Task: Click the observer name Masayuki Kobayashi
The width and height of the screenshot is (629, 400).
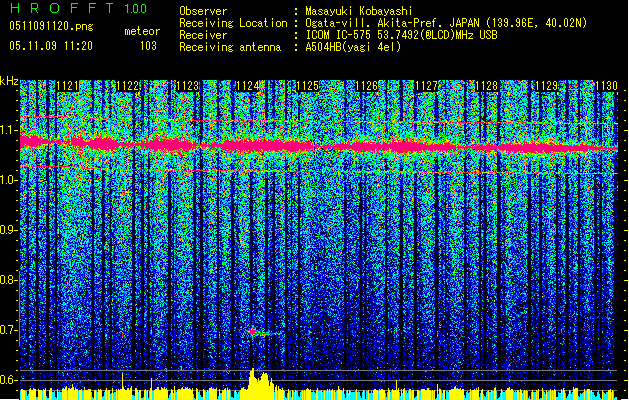Action: click(x=361, y=10)
